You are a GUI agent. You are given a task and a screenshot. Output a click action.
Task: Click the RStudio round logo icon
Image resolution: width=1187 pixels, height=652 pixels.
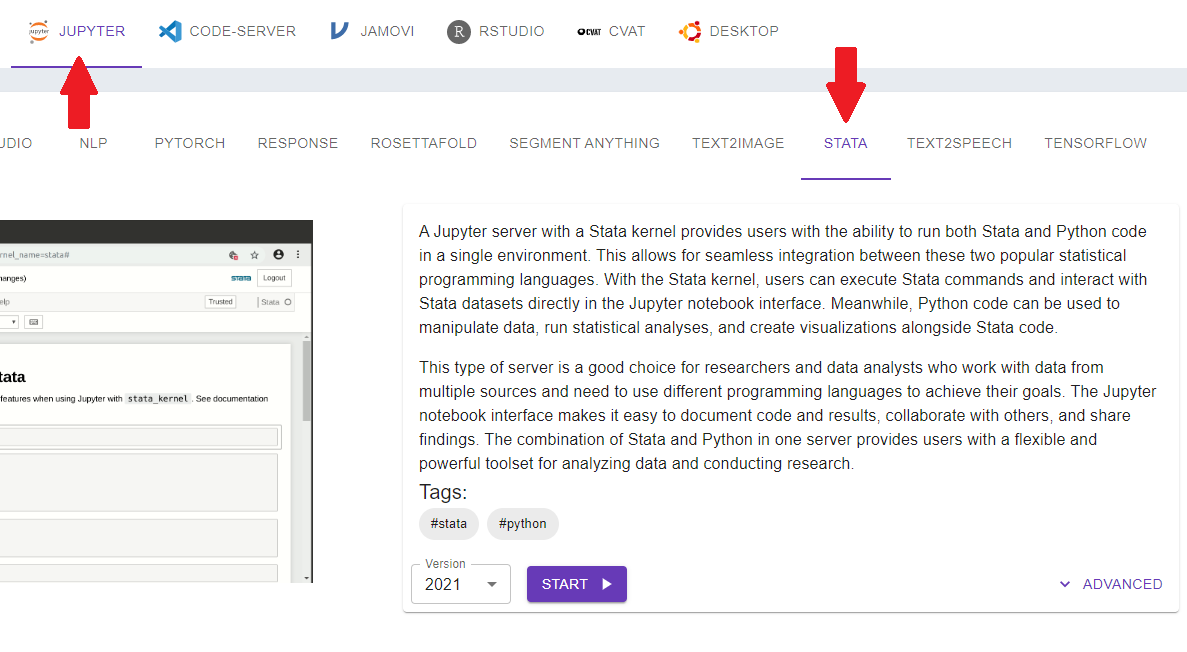458,31
